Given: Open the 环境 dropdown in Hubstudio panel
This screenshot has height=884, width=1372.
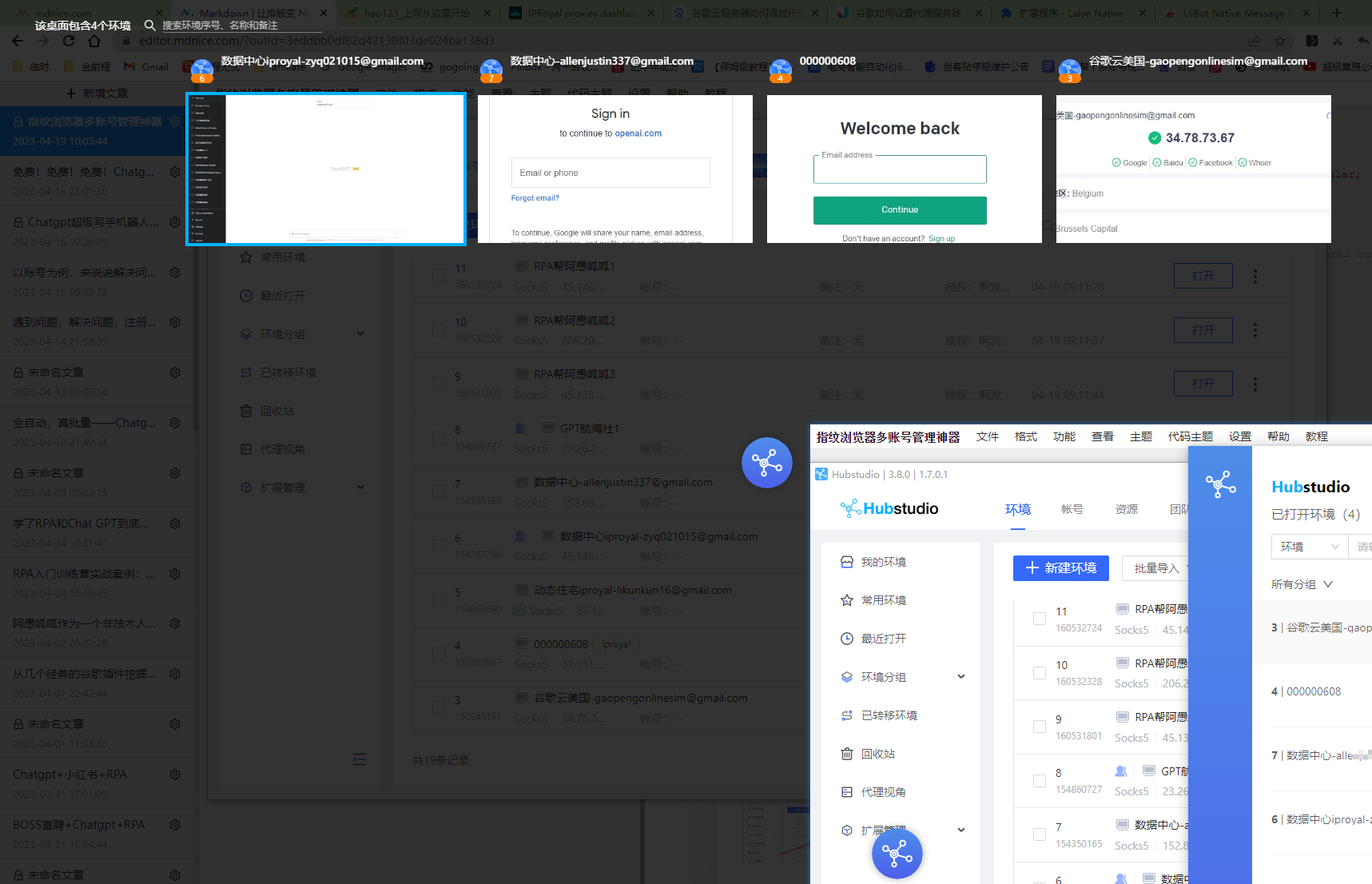Looking at the screenshot, I should pos(1309,547).
